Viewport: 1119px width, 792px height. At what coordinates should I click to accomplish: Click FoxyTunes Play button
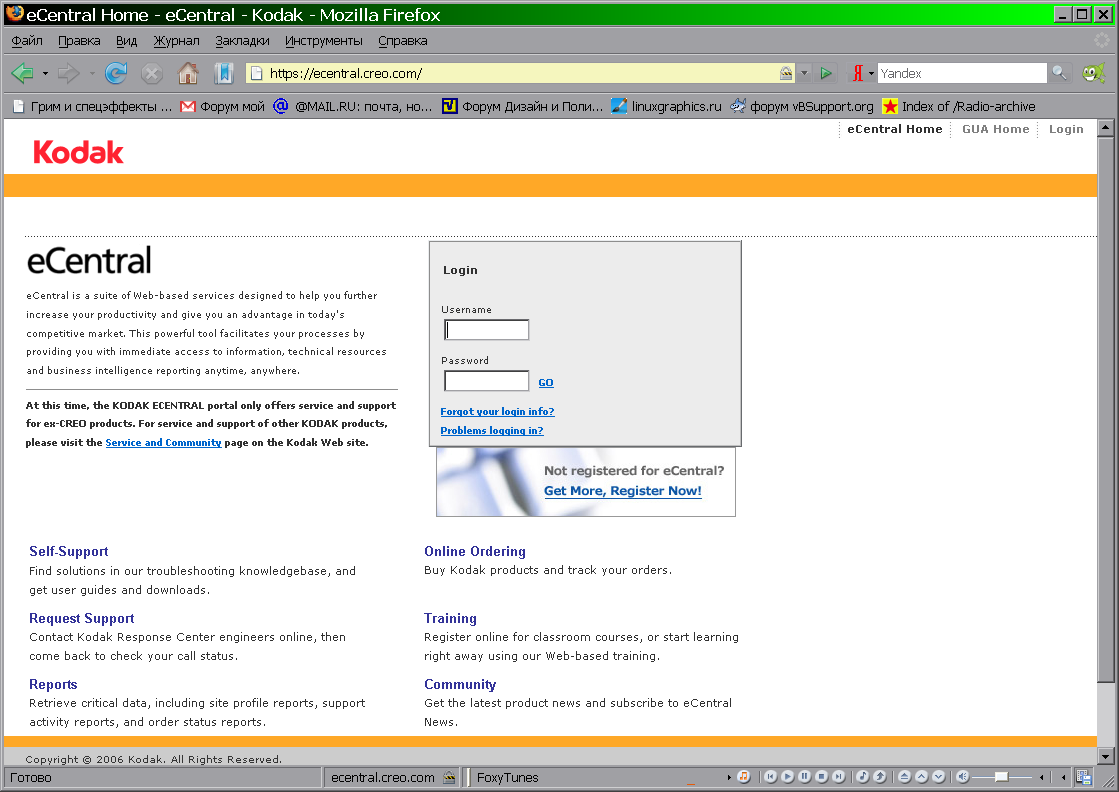click(x=788, y=777)
